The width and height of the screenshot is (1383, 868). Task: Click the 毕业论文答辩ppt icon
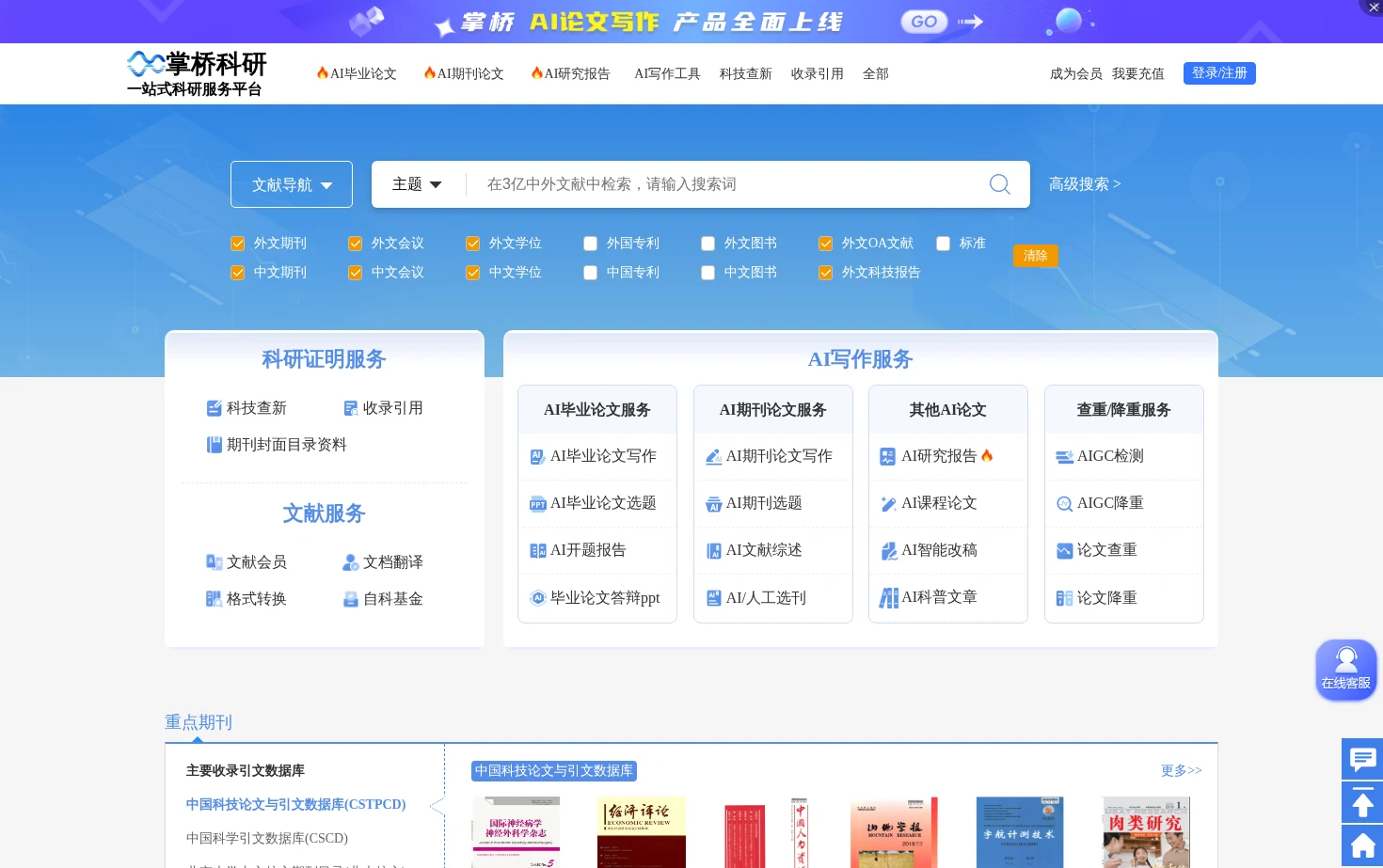[x=538, y=598]
